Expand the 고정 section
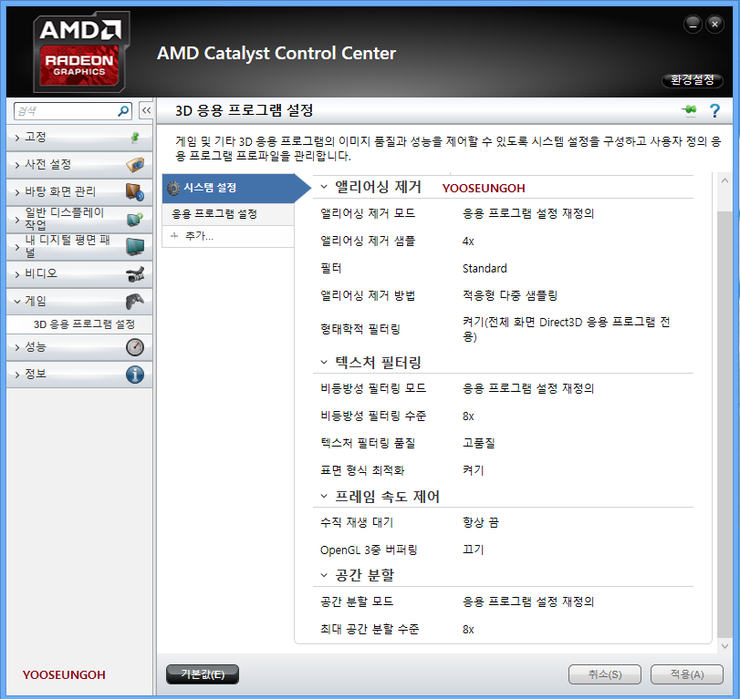 (x=17, y=138)
